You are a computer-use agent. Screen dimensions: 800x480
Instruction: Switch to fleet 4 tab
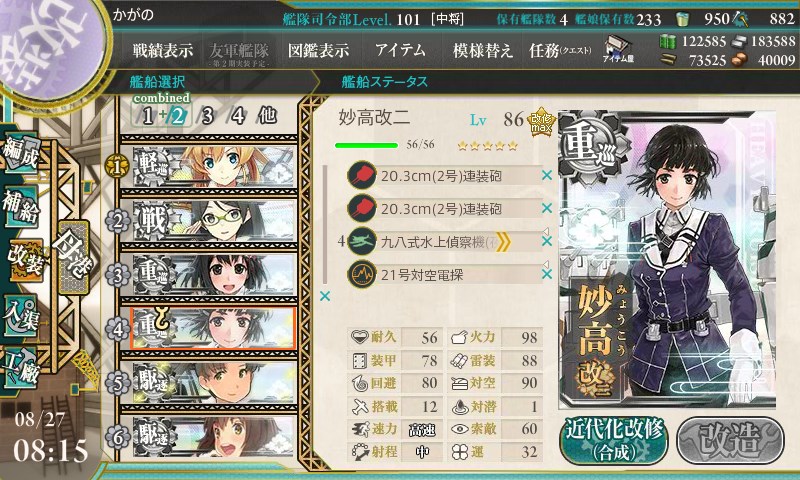pyautogui.click(x=238, y=116)
